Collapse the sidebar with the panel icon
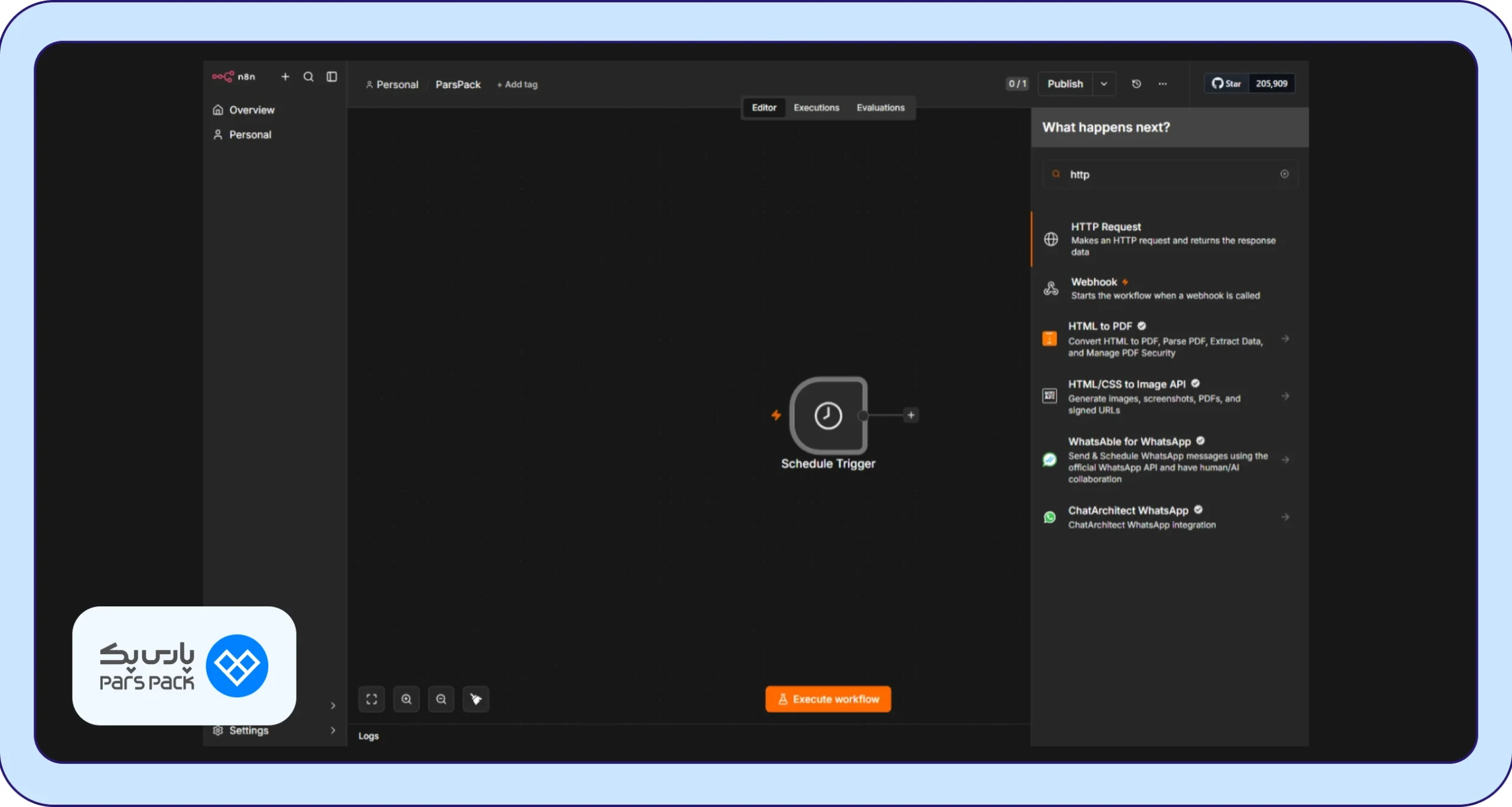The width and height of the screenshot is (1512, 807). click(332, 77)
